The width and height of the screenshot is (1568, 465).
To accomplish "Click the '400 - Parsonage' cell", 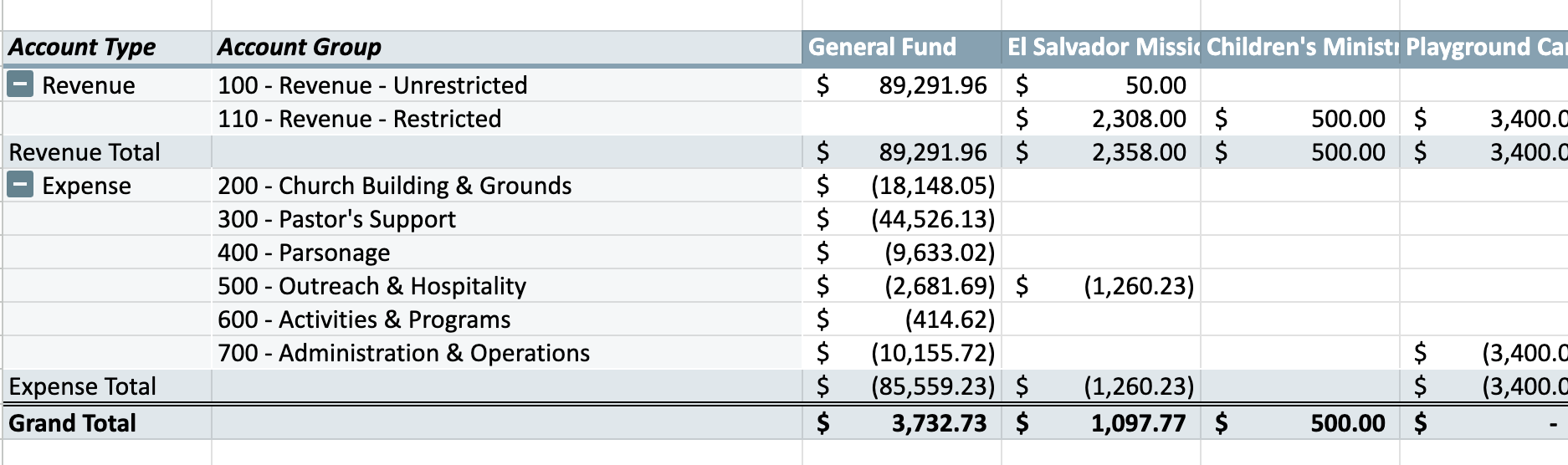I will (304, 253).
